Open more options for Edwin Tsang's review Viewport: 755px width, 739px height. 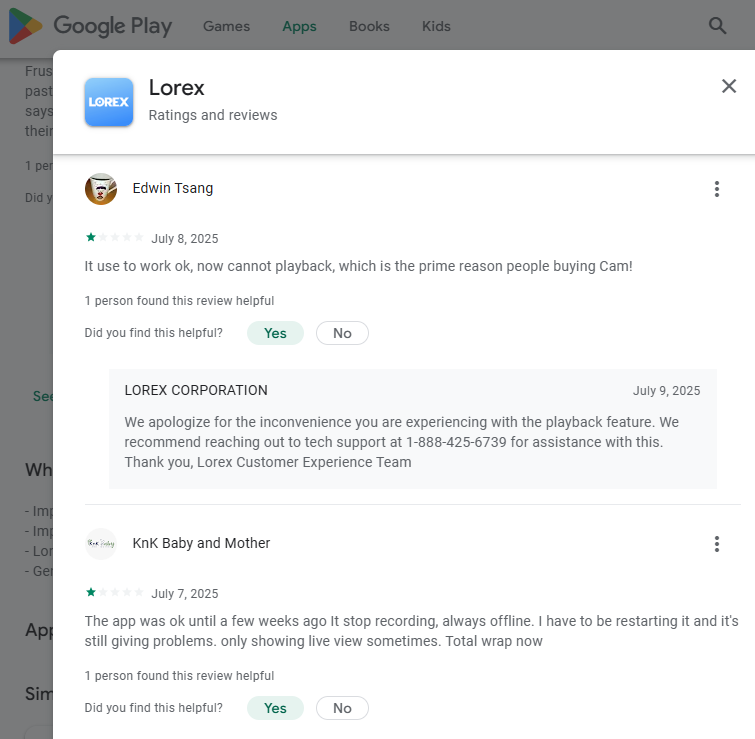point(716,189)
